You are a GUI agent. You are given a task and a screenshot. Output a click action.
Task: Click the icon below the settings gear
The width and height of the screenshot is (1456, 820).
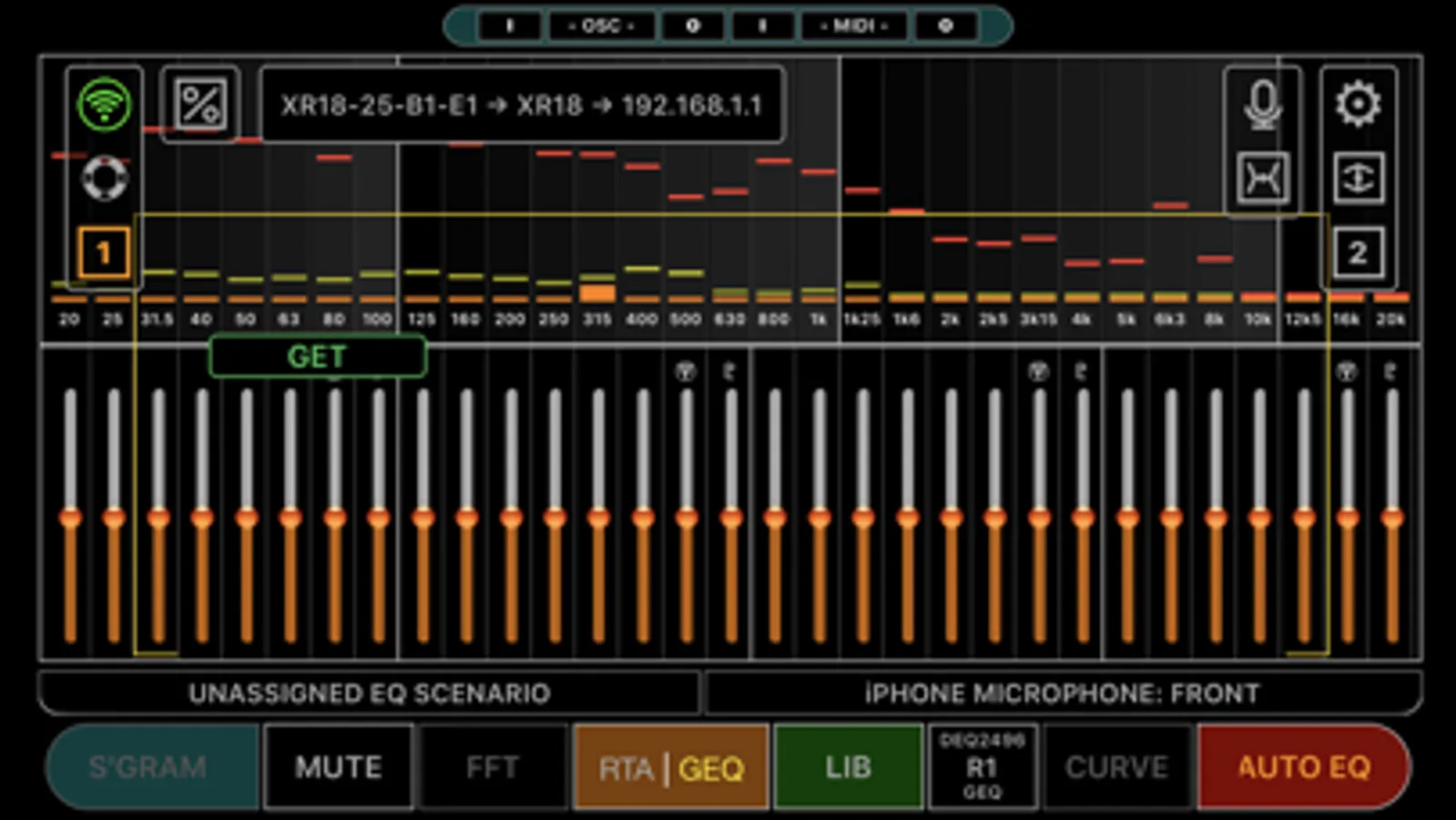pos(1358,178)
